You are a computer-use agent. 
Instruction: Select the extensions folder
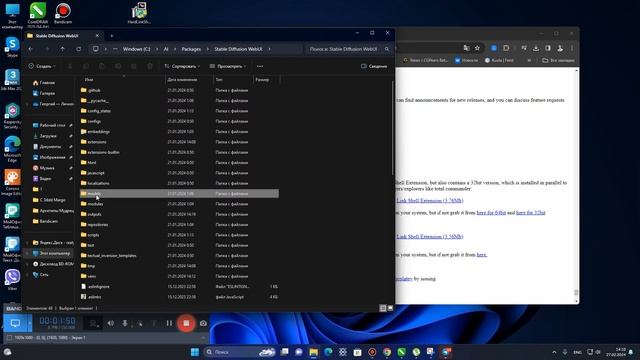click(x=97, y=142)
